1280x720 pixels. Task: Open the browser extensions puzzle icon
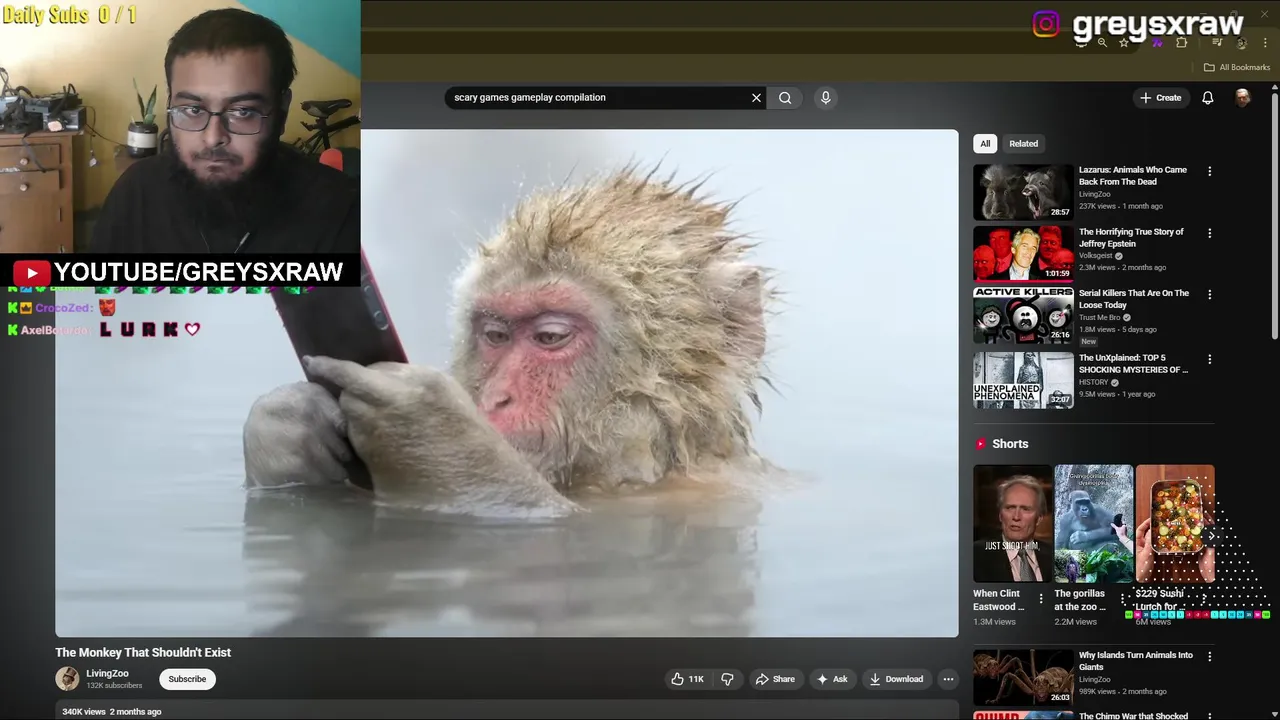coord(1181,43)
